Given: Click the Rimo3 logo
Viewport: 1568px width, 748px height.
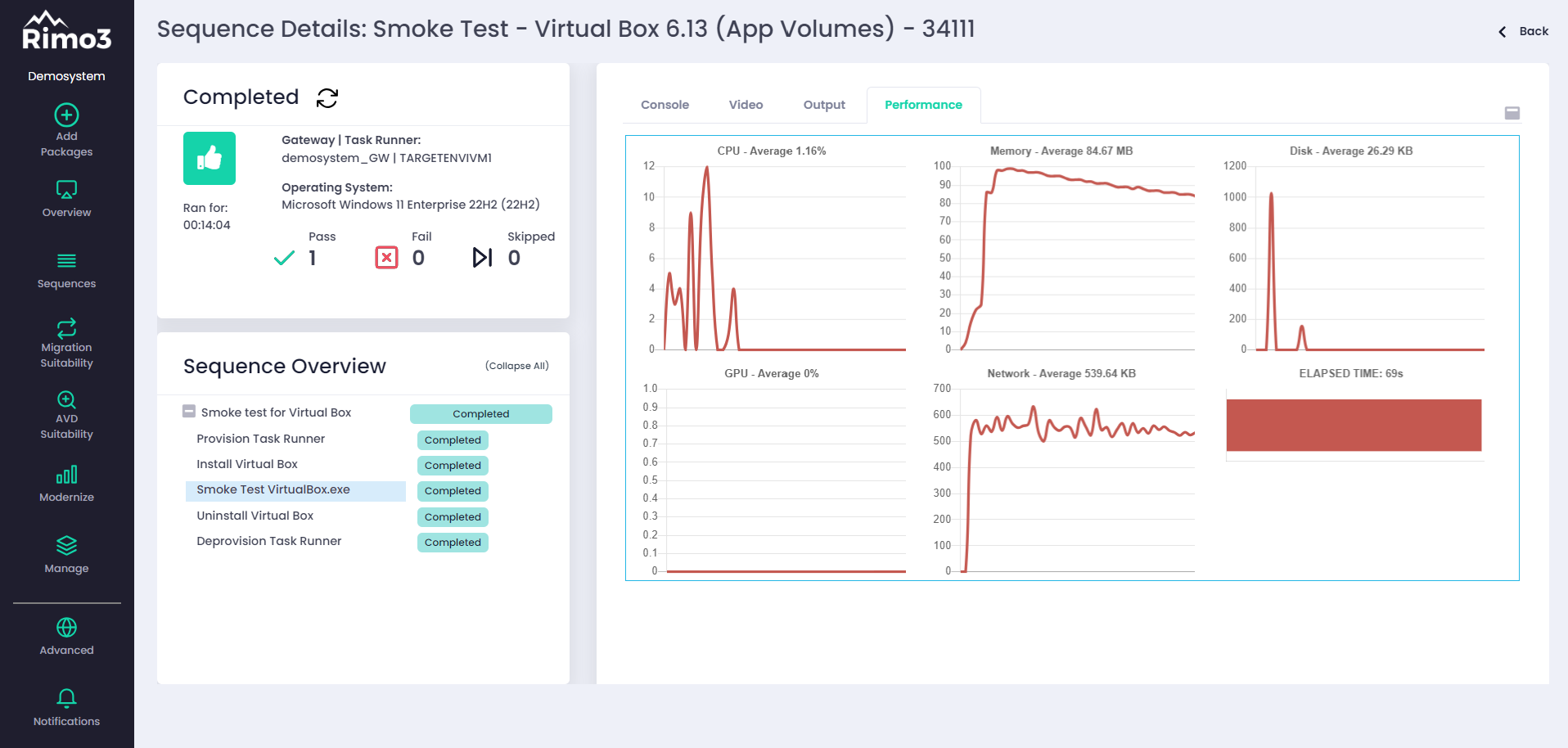Looking at the screenshot, I should 66,31.
